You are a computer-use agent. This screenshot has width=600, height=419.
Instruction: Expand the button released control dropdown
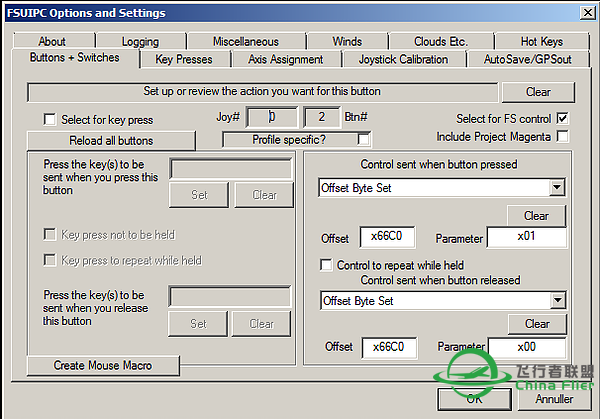[x=557, y=300]
